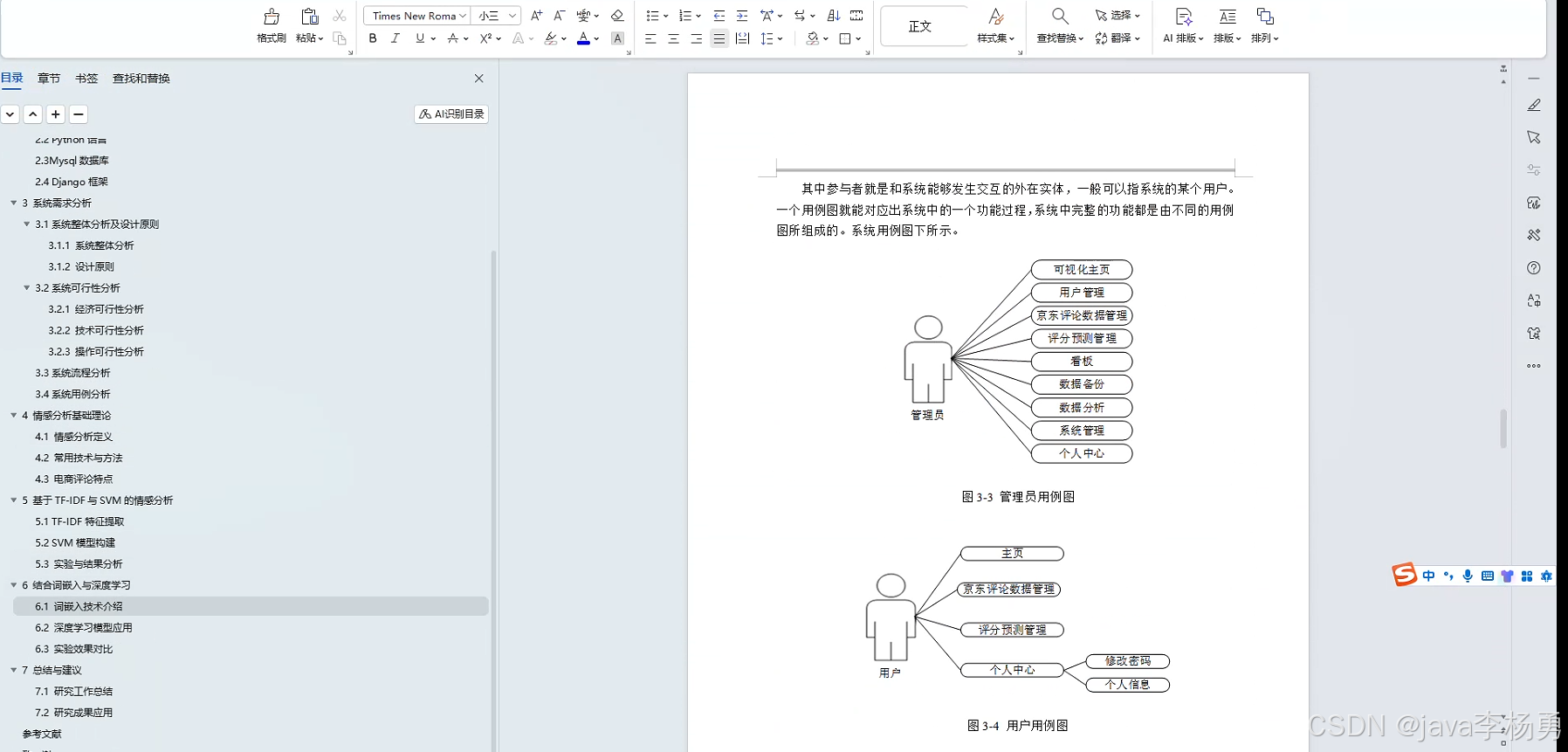
Task: Toggle italic formatting
Action: 395,38
